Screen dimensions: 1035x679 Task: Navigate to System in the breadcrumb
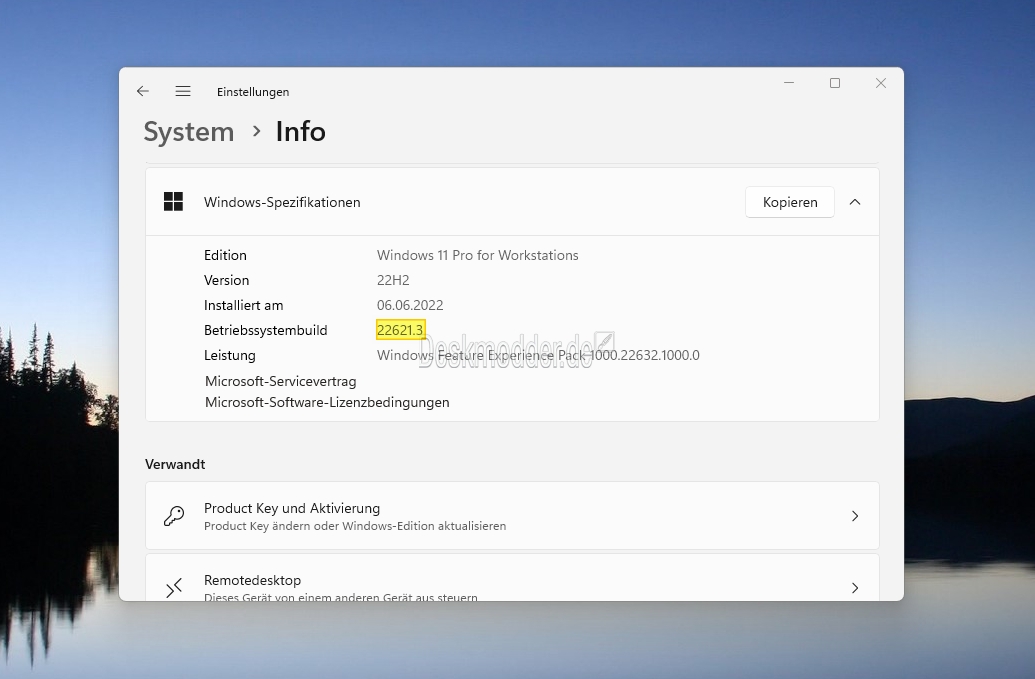(189, 131)
